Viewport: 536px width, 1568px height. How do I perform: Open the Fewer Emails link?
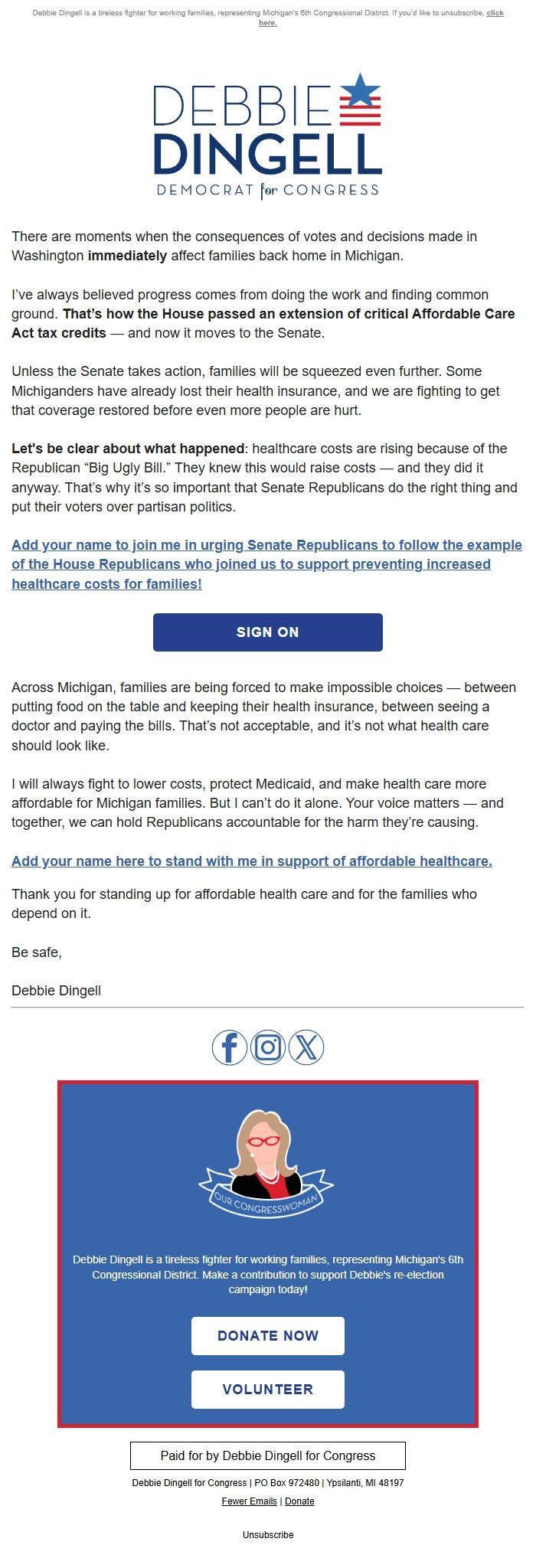[x=249, y=1501]
